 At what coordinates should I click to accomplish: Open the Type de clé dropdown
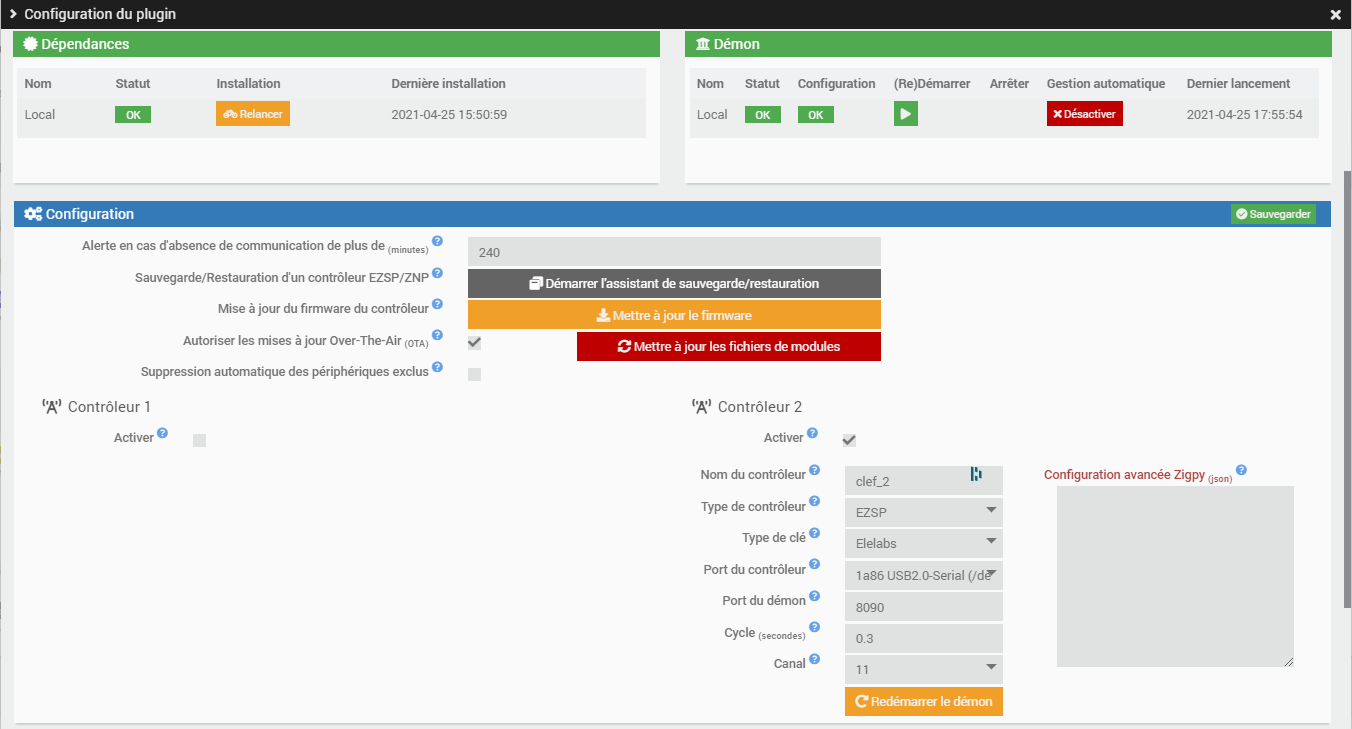[x=924, y=543]
